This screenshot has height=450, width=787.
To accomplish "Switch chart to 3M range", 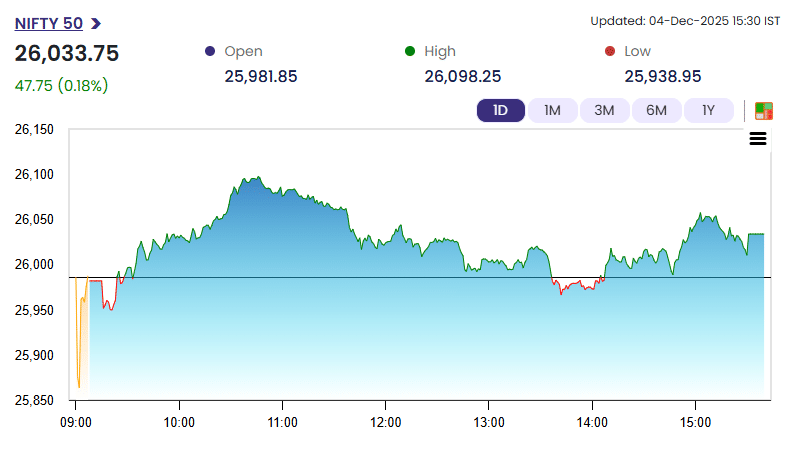I will coord(604,110).
